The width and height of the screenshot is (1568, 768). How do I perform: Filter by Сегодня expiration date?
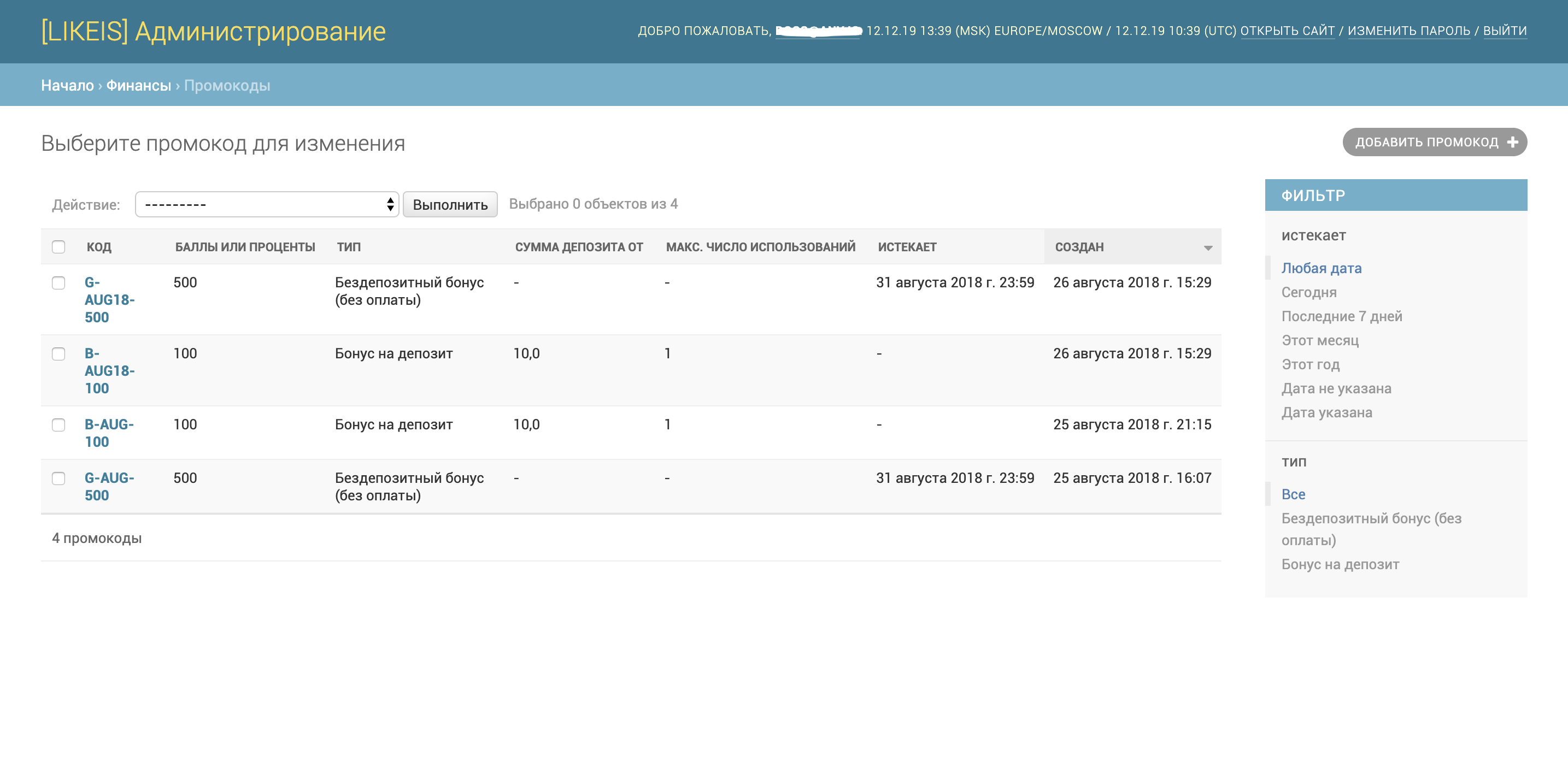click(x=1309, y=292)
